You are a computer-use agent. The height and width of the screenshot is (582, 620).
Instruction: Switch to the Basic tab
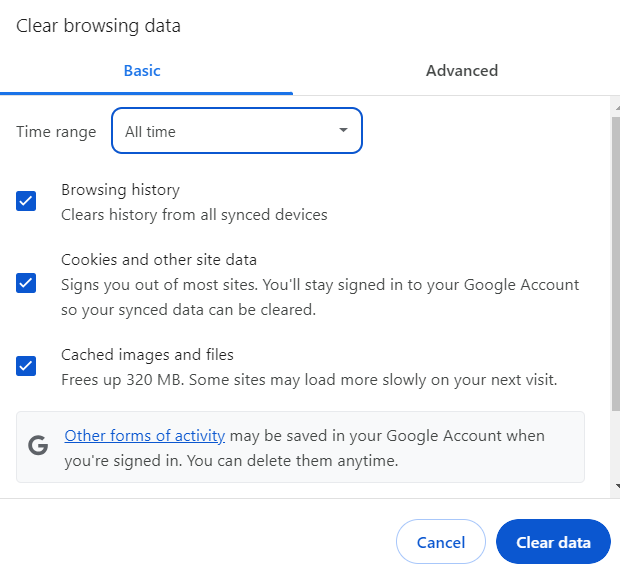pos(142,71)
